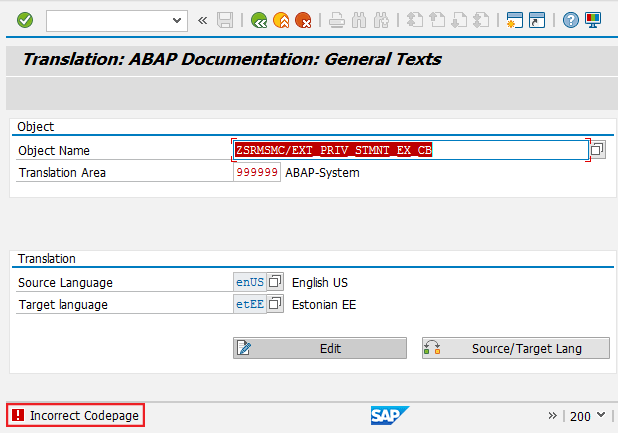Image resolution: width=618 pixels, height=433 pixels.
Task: Click the Print icon in toolbar
Action: [337, 20]
